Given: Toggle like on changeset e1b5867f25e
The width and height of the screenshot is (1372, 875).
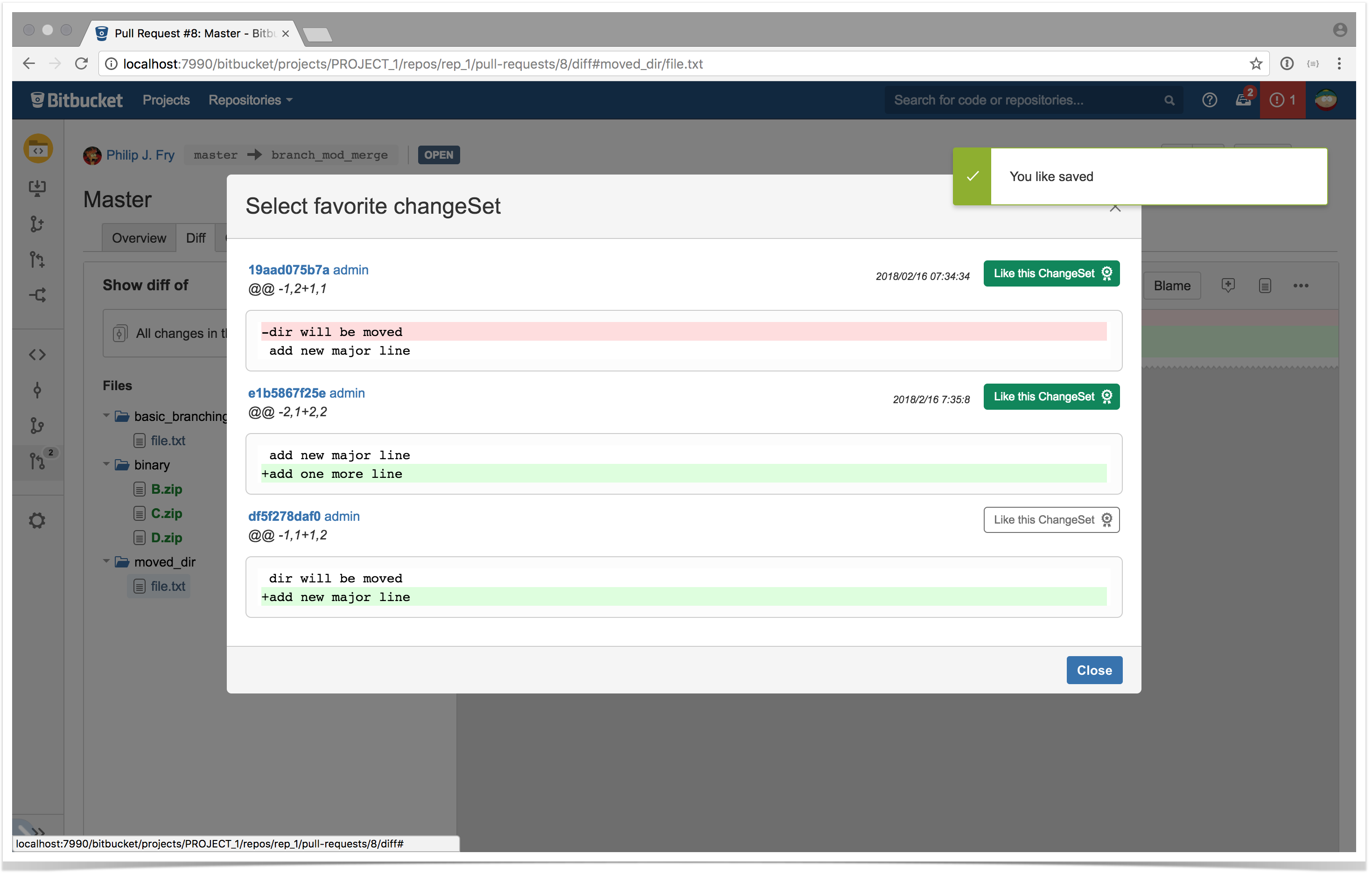Looking at the screenshot, I should [x=1052, y=397].
